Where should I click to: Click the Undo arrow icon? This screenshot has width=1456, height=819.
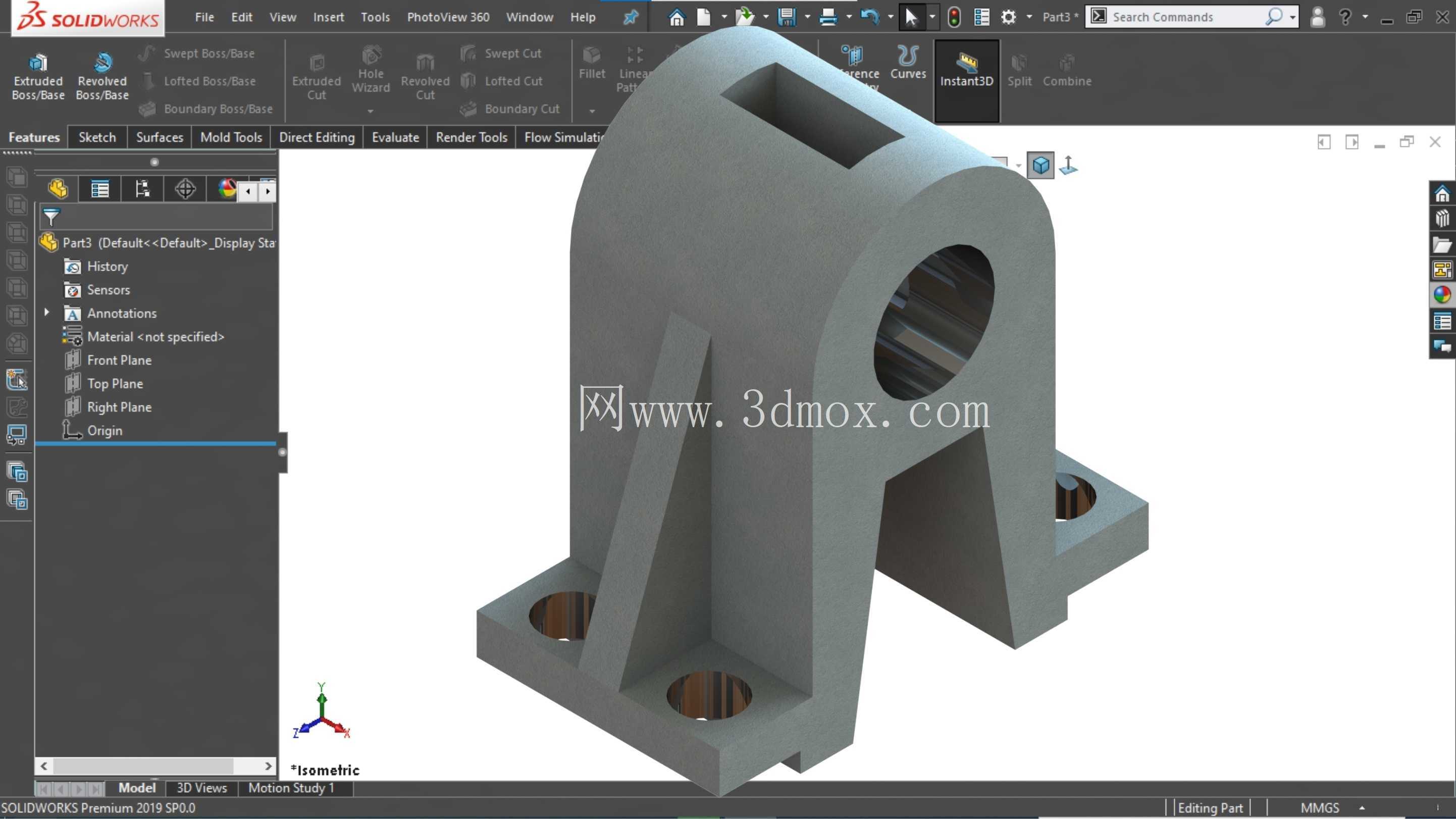869,17
